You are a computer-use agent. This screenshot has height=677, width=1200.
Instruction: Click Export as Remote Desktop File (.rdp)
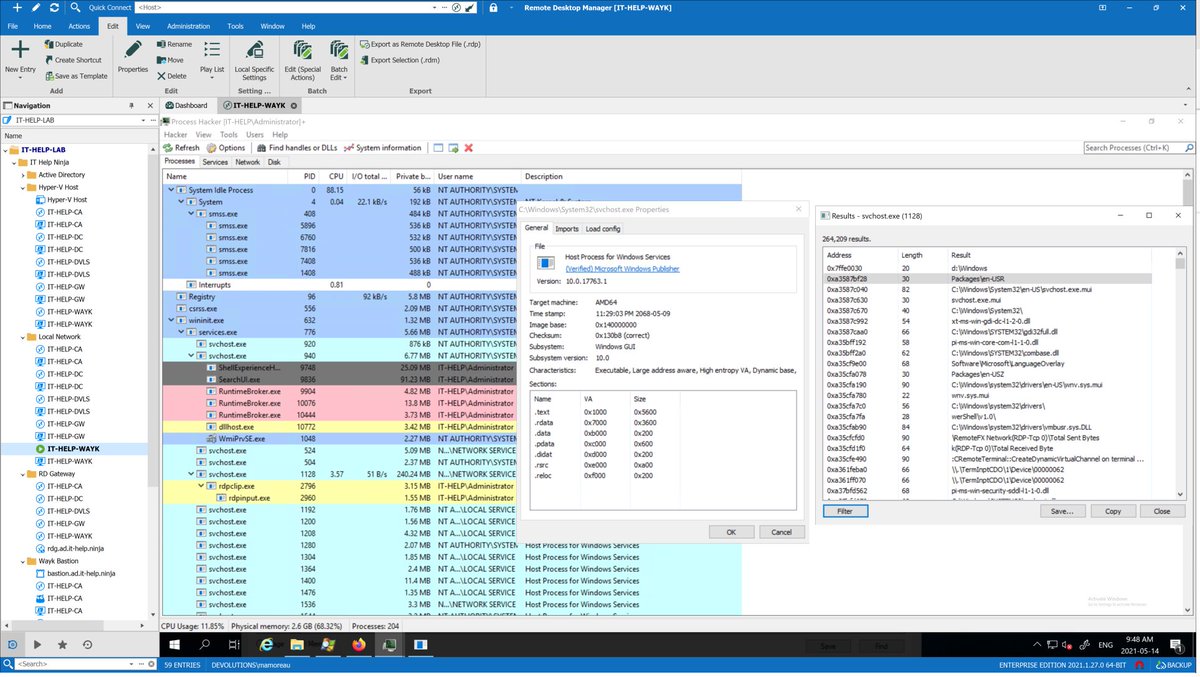pyautogui.click(x=419, y=45)
